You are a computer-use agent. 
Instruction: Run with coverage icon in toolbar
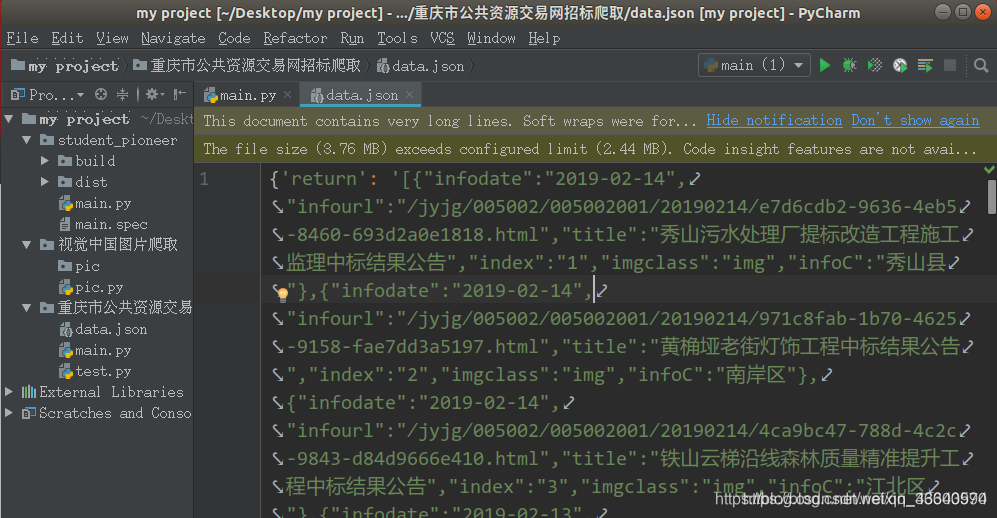tap(875, 65)
